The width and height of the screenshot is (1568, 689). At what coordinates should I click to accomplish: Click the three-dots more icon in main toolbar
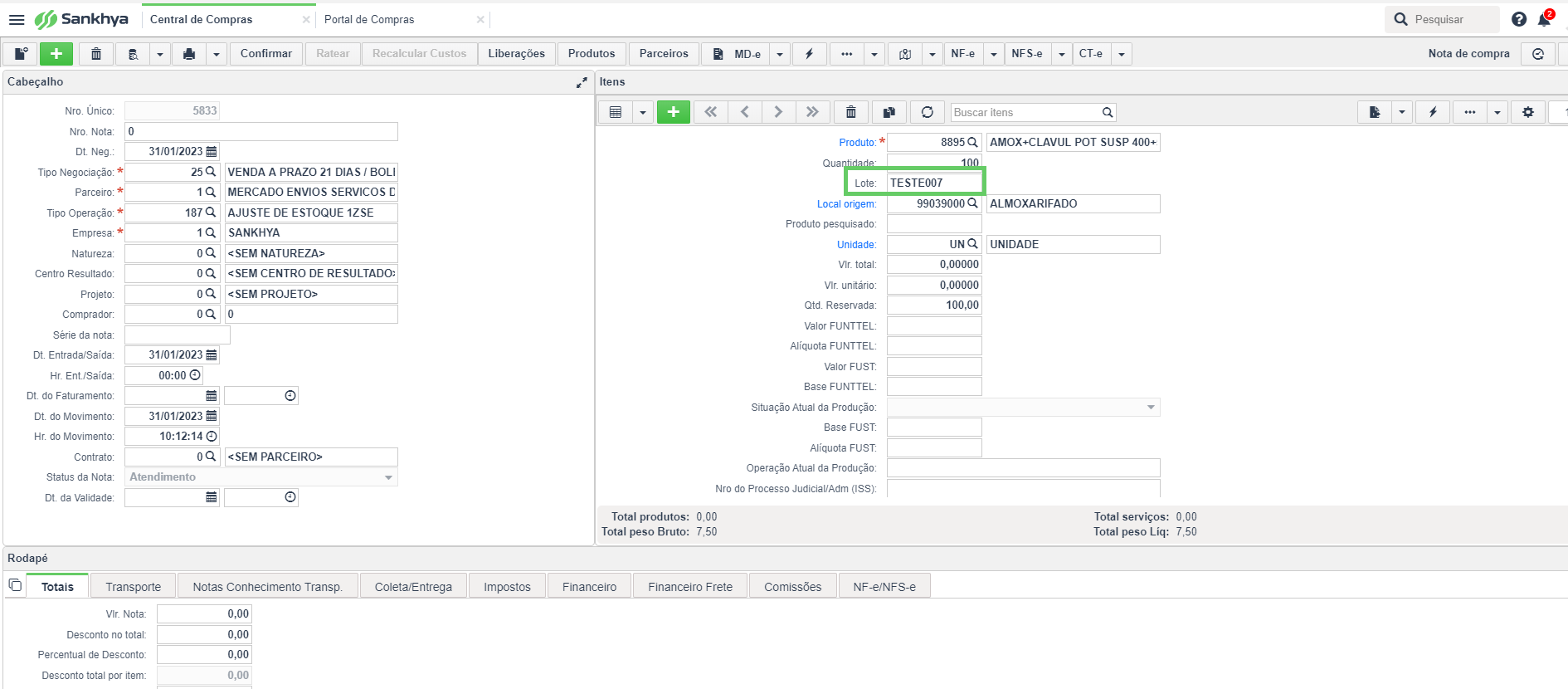(x=847, y=53)
